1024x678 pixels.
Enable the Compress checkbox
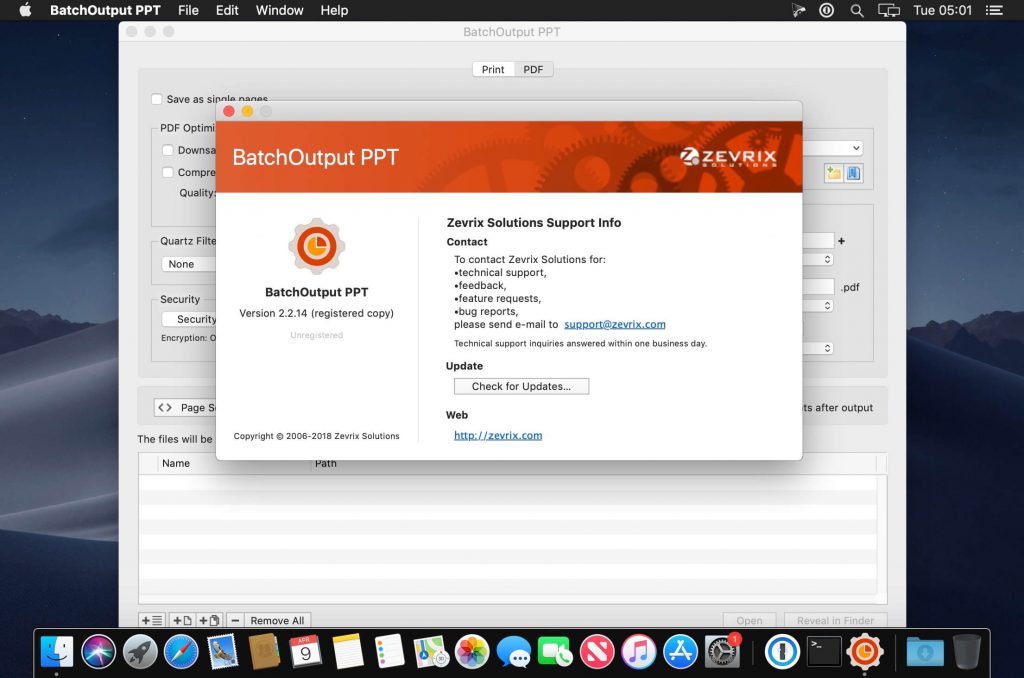point(167,172)
